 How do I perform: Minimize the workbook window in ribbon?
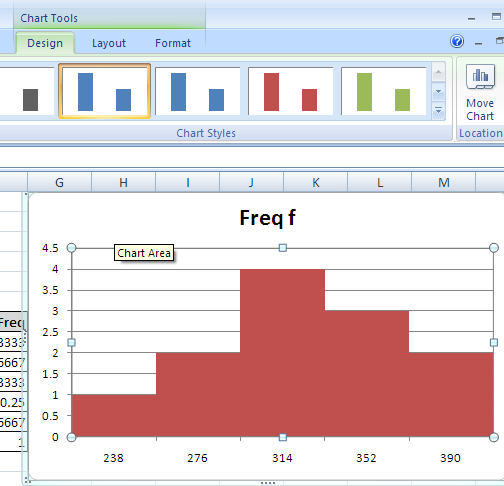(x=478, y=43)
